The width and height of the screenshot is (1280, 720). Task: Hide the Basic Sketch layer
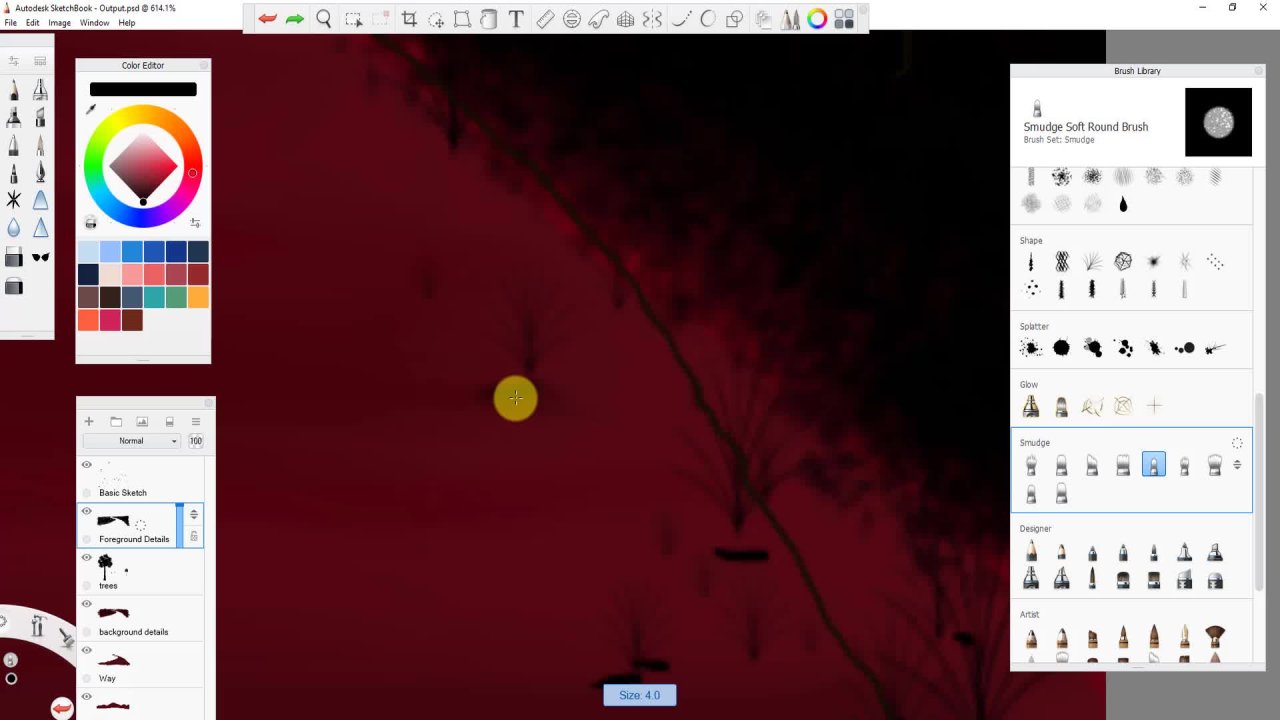pyautogui.click(x=87, y=465)
